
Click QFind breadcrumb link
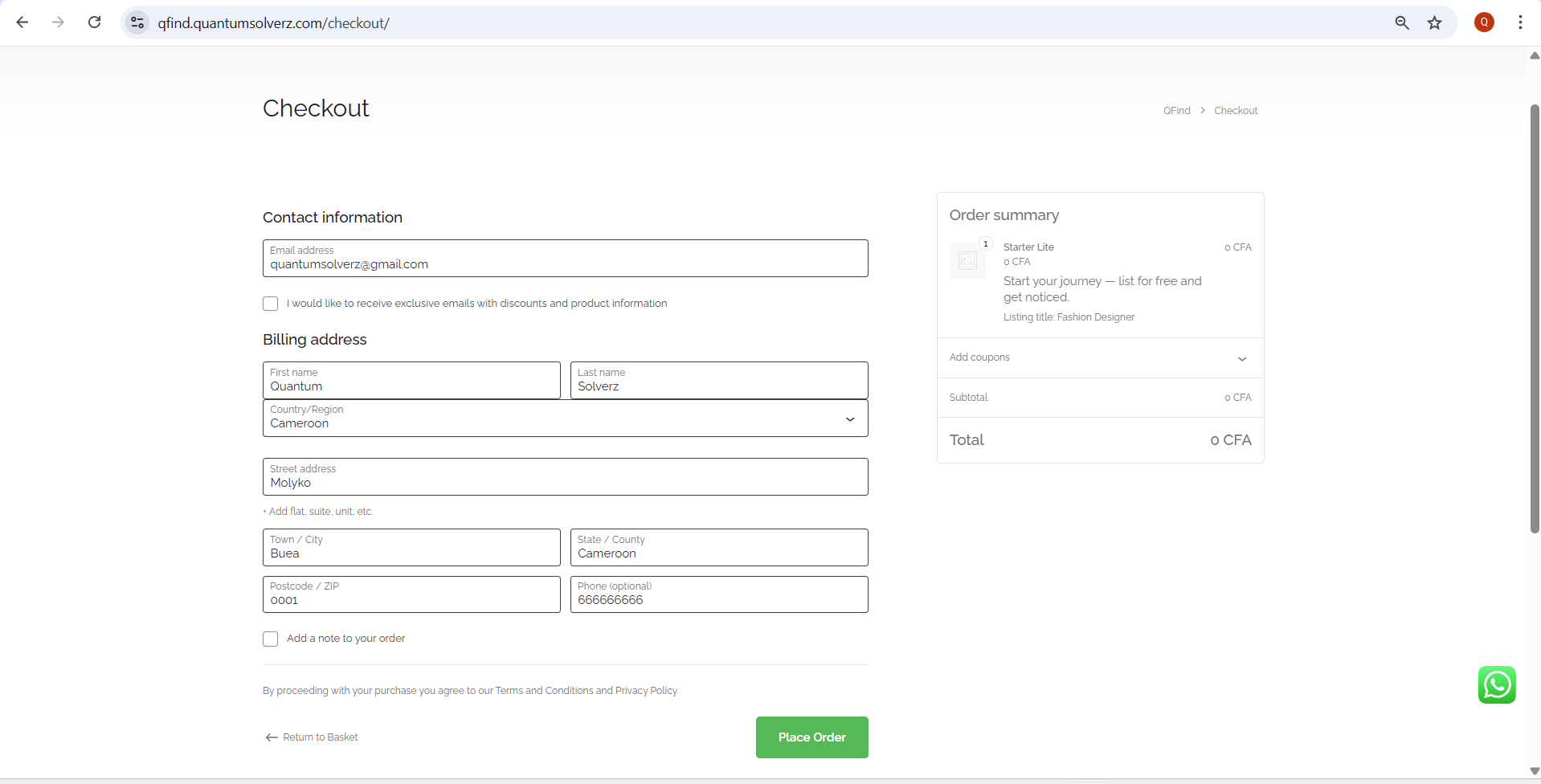1176,111
